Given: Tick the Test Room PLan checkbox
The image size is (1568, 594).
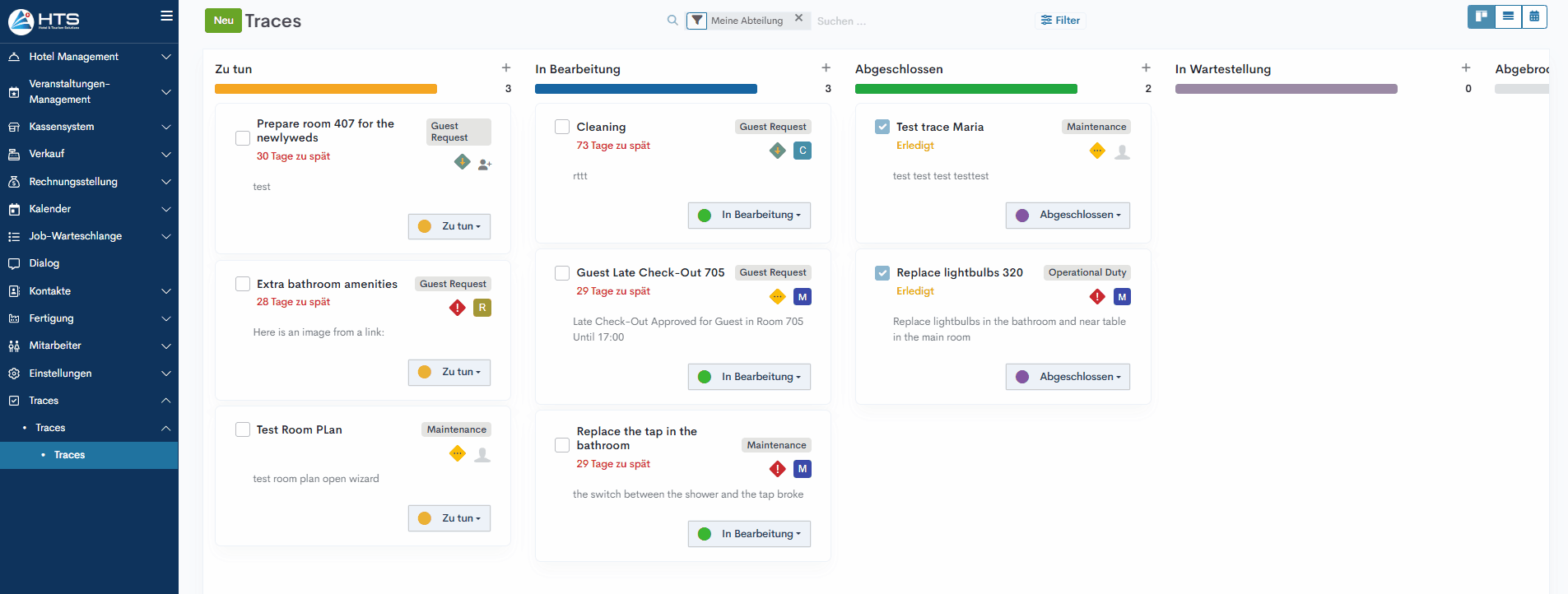Looking at the screenshot, I should tap(243, 429).
